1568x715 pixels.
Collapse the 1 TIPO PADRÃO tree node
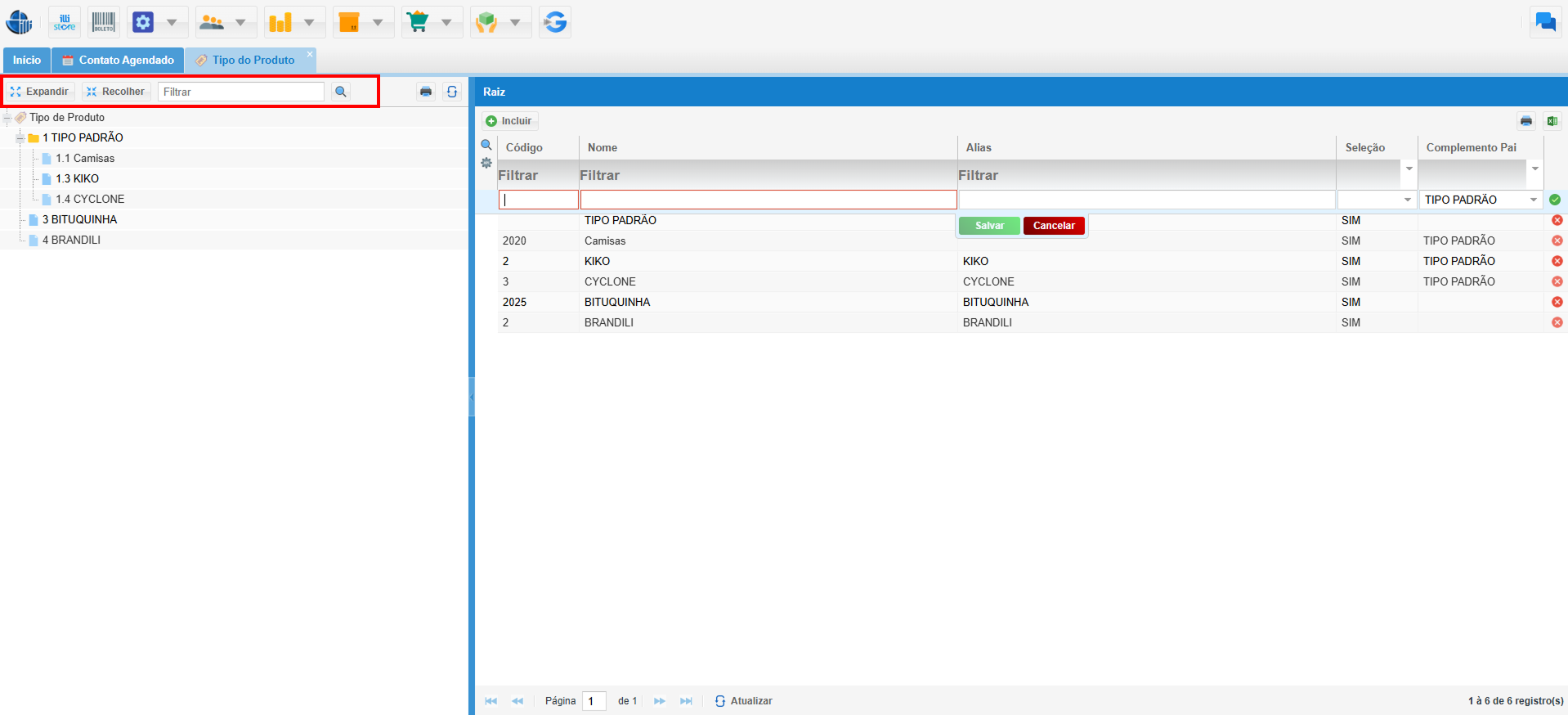20,138
